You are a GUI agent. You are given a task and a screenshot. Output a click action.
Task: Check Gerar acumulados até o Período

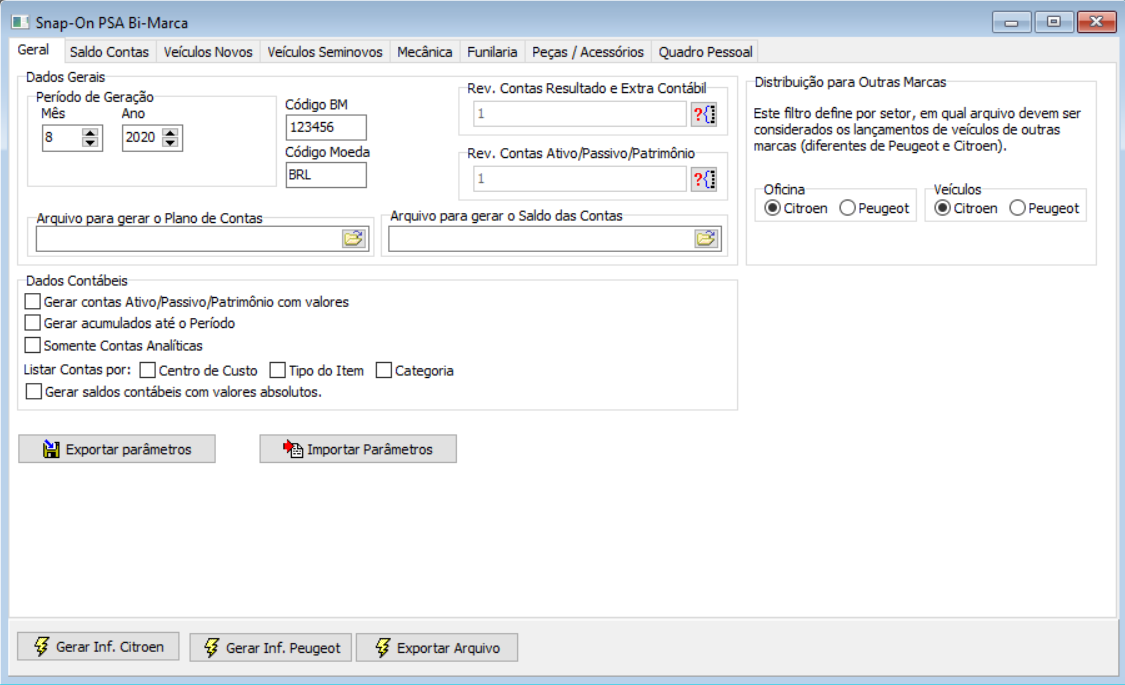coord(32,323)
